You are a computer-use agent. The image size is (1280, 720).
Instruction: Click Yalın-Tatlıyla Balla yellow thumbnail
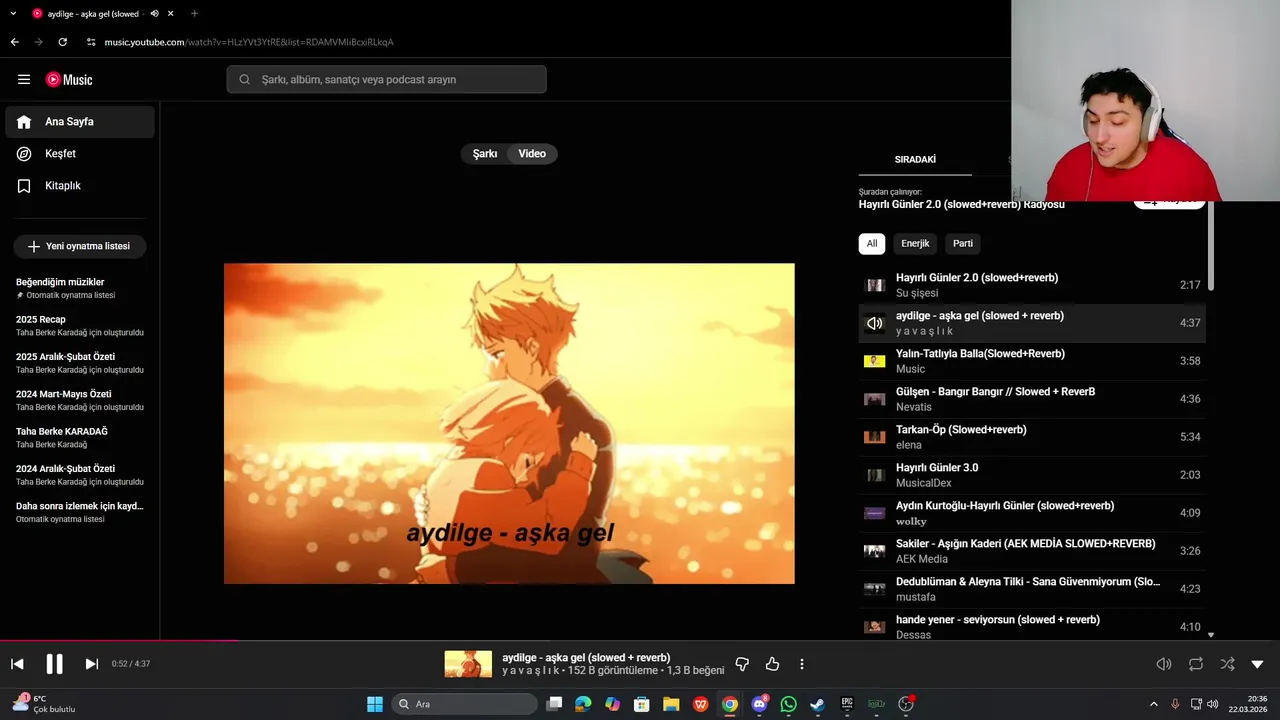coord(875,361)
